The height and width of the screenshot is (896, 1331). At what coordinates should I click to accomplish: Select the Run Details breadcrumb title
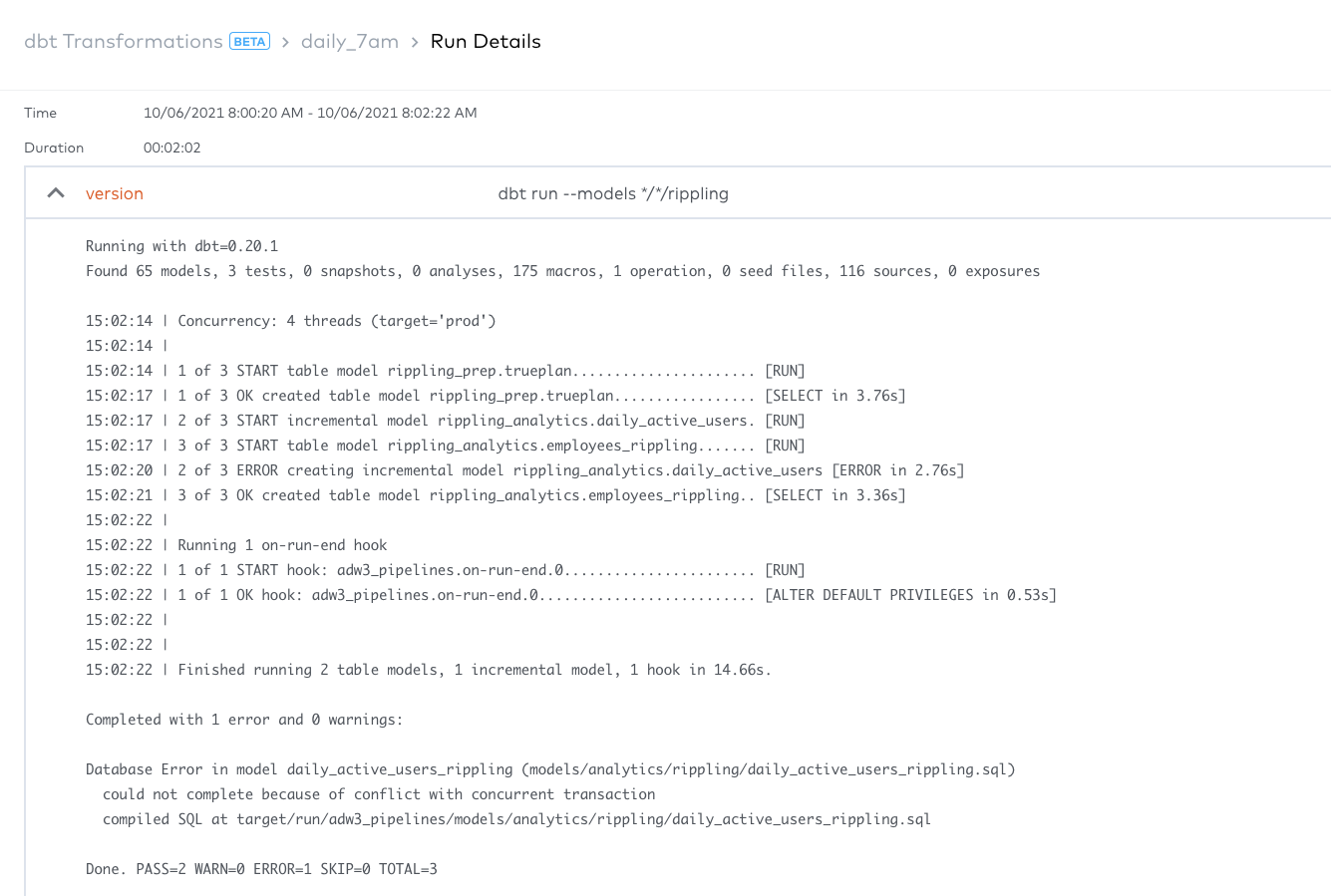pos(486,41)
